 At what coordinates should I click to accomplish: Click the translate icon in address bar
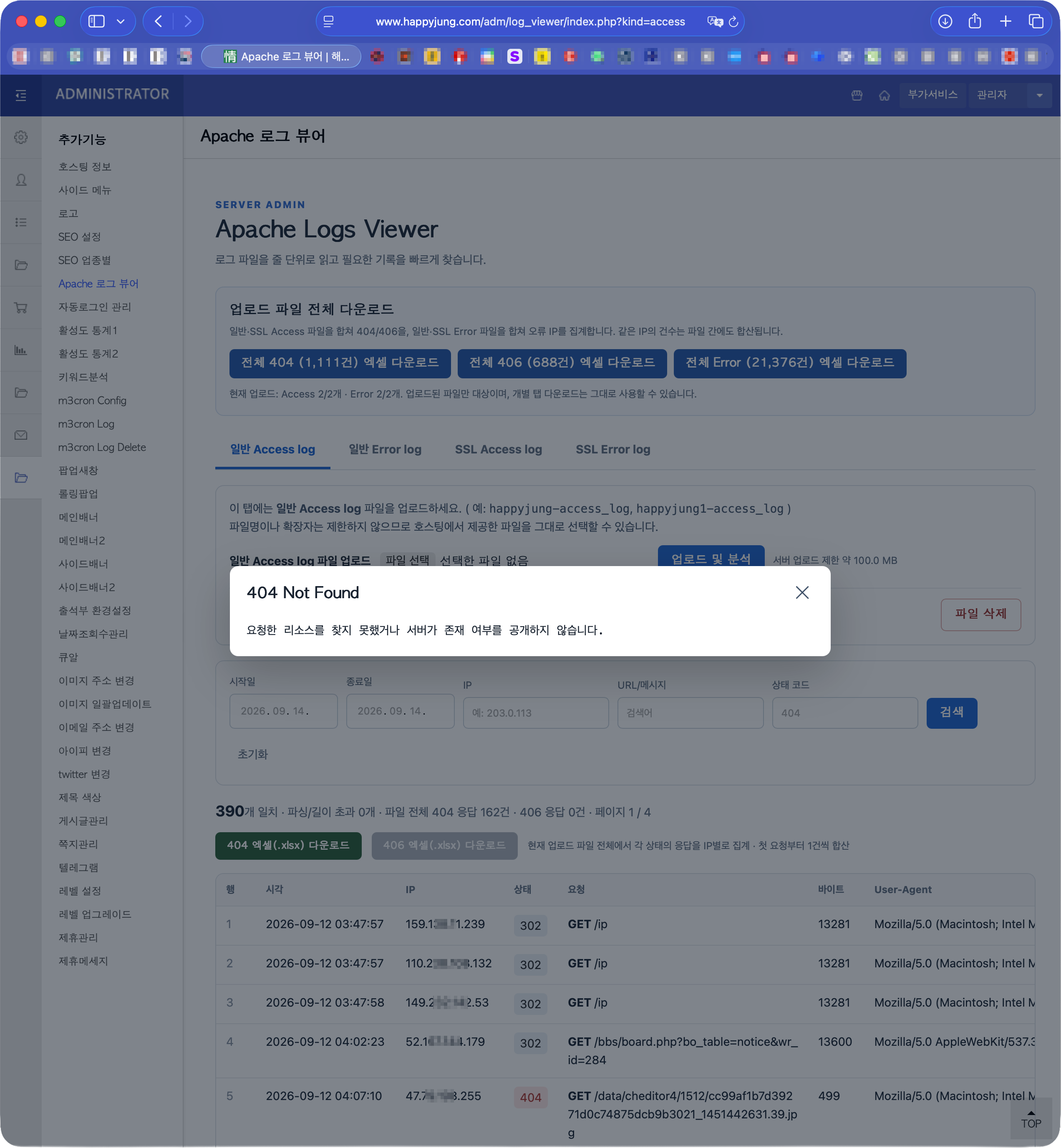(x=715, y=21)
